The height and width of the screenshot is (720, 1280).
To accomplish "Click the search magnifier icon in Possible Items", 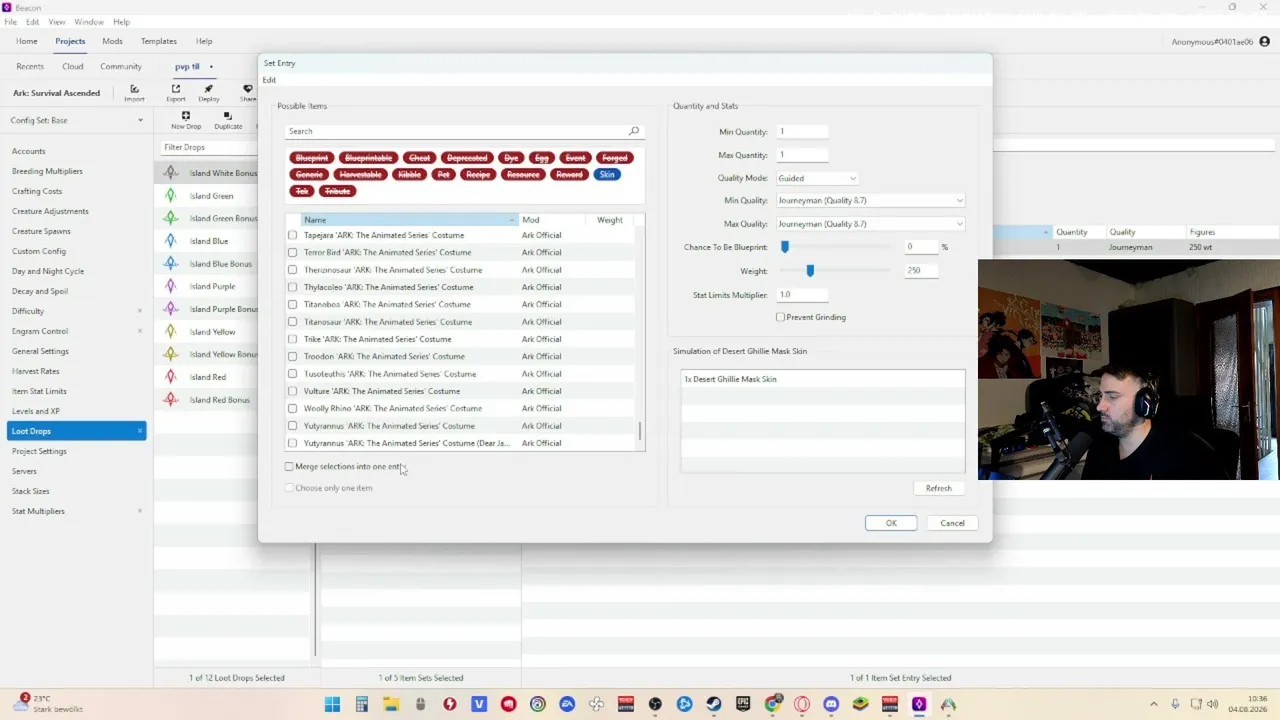I will [634, 131].
